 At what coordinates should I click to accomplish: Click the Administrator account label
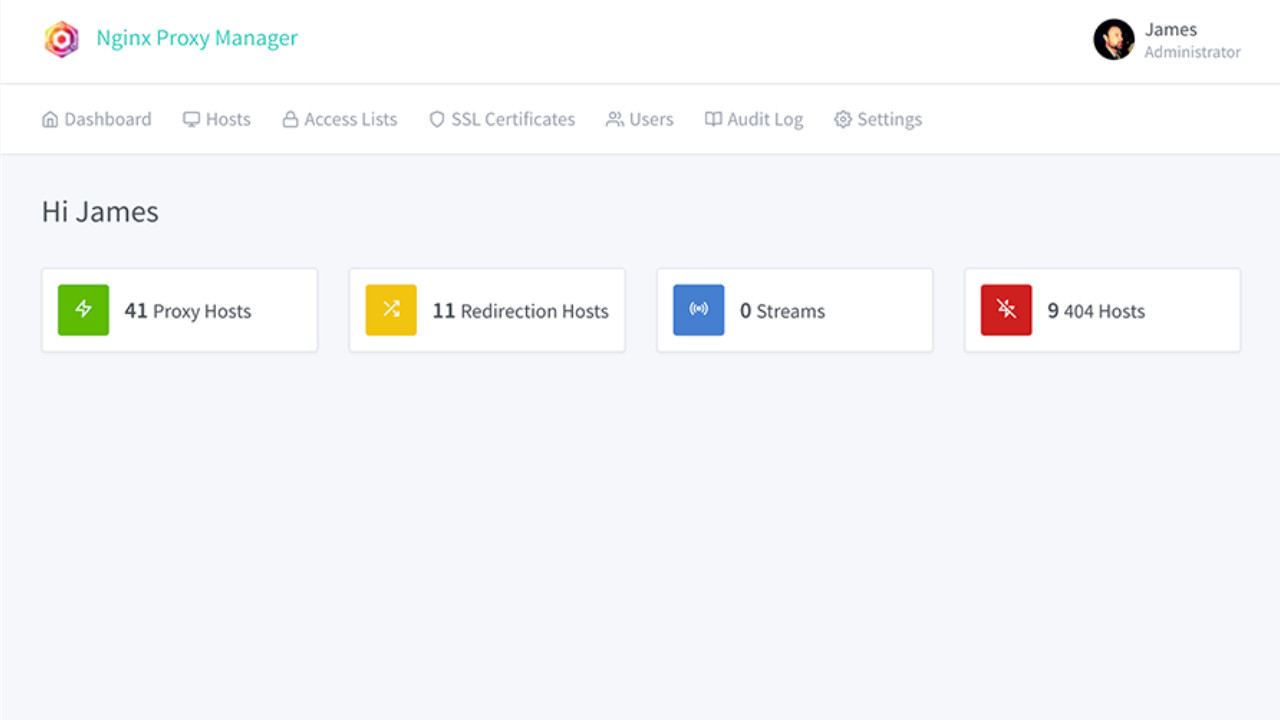pos(1192,52)
